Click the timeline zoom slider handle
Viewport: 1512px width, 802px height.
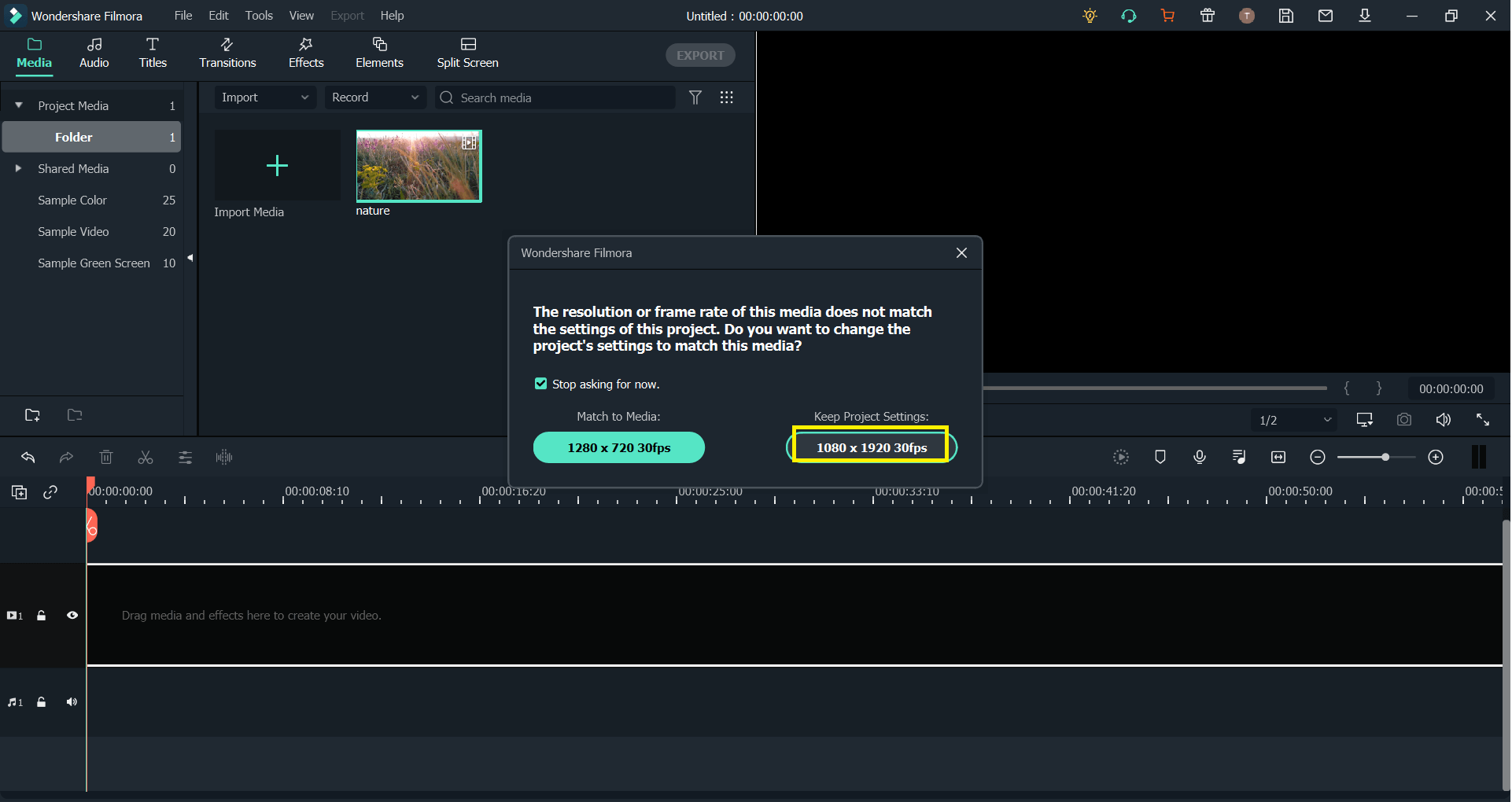[1385, 458]
